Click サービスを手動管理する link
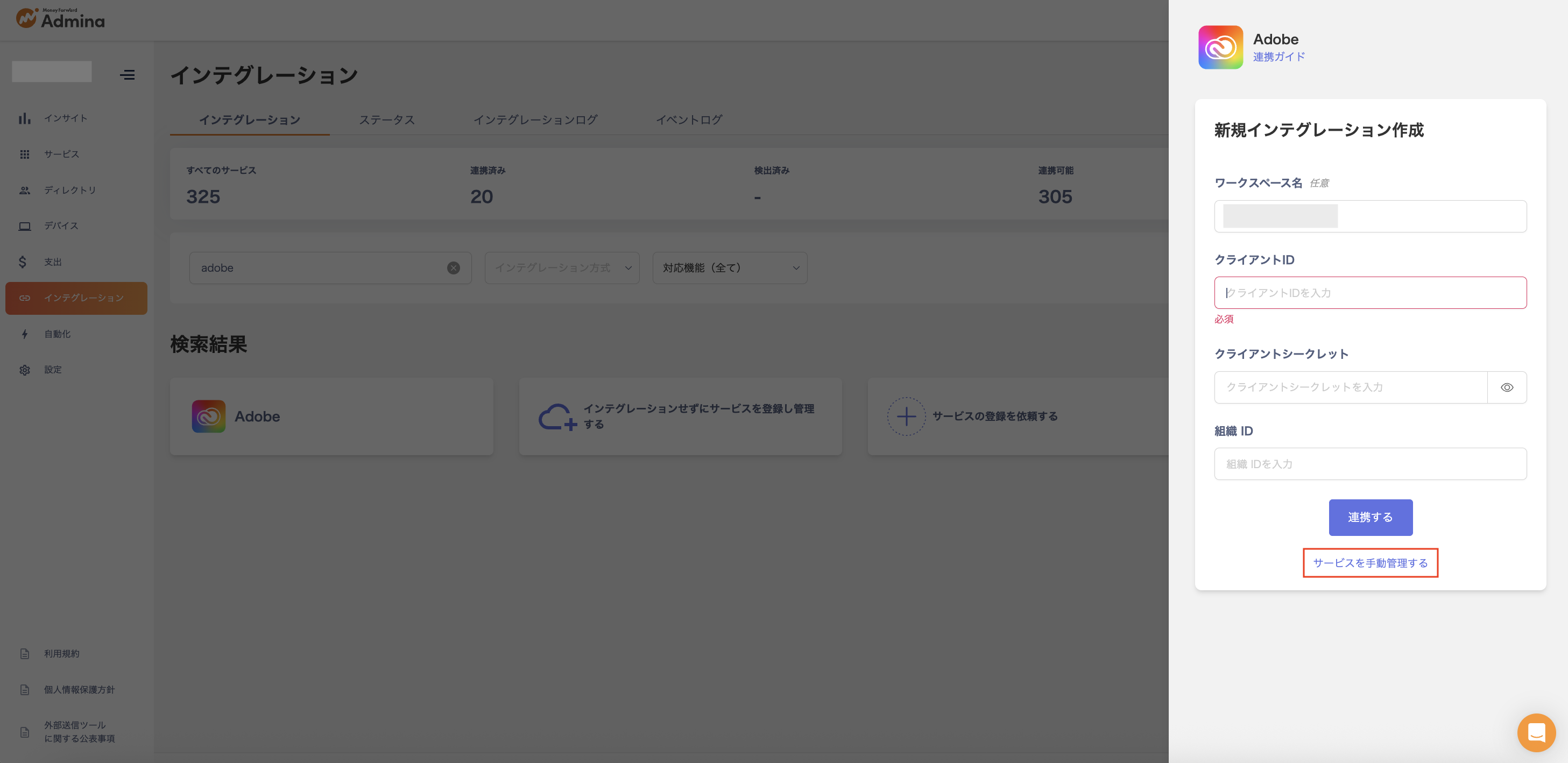1568x763 pixels. pyautogui.click(x=1370, y=563)
